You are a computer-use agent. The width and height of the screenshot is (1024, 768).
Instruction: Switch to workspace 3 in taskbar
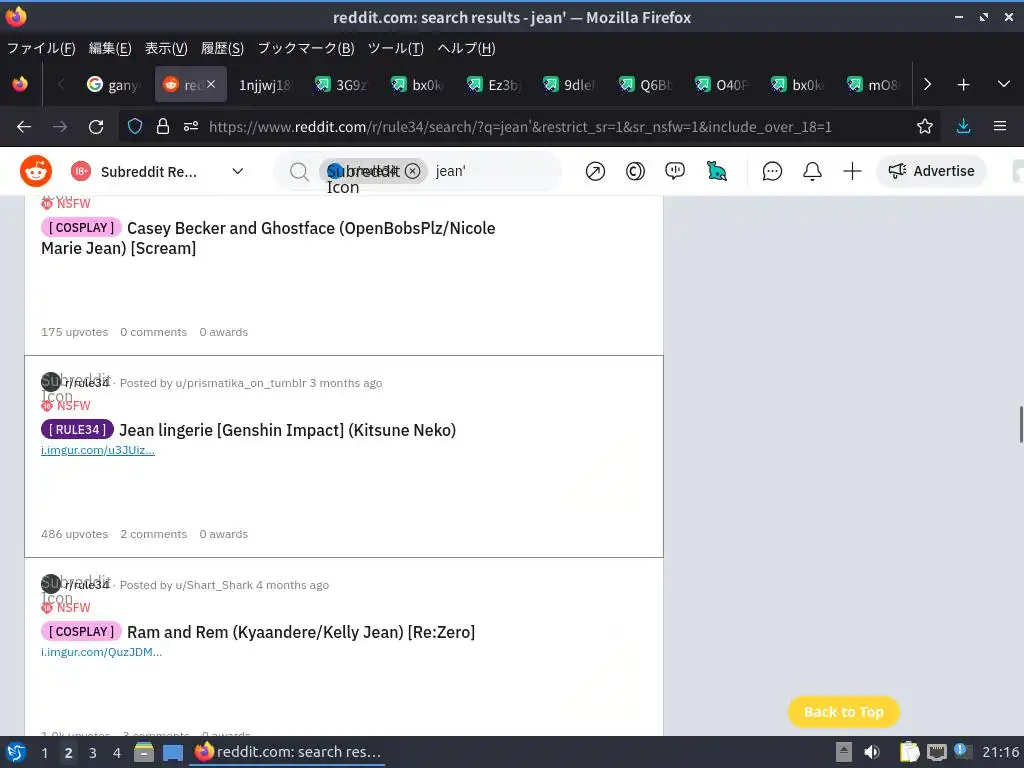(x=93, y=753)
